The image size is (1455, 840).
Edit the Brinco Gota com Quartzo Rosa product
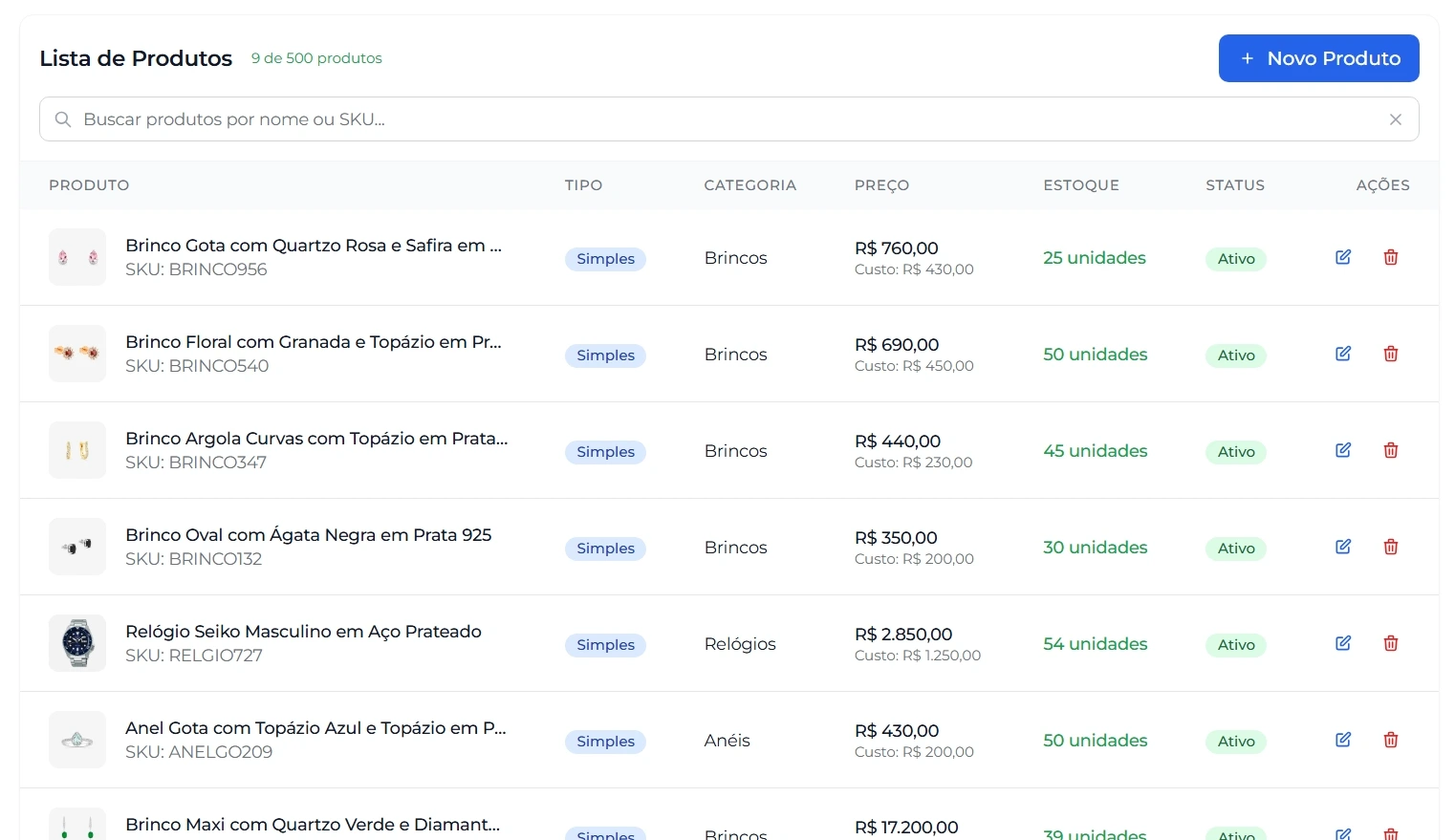coord(1343,257)
